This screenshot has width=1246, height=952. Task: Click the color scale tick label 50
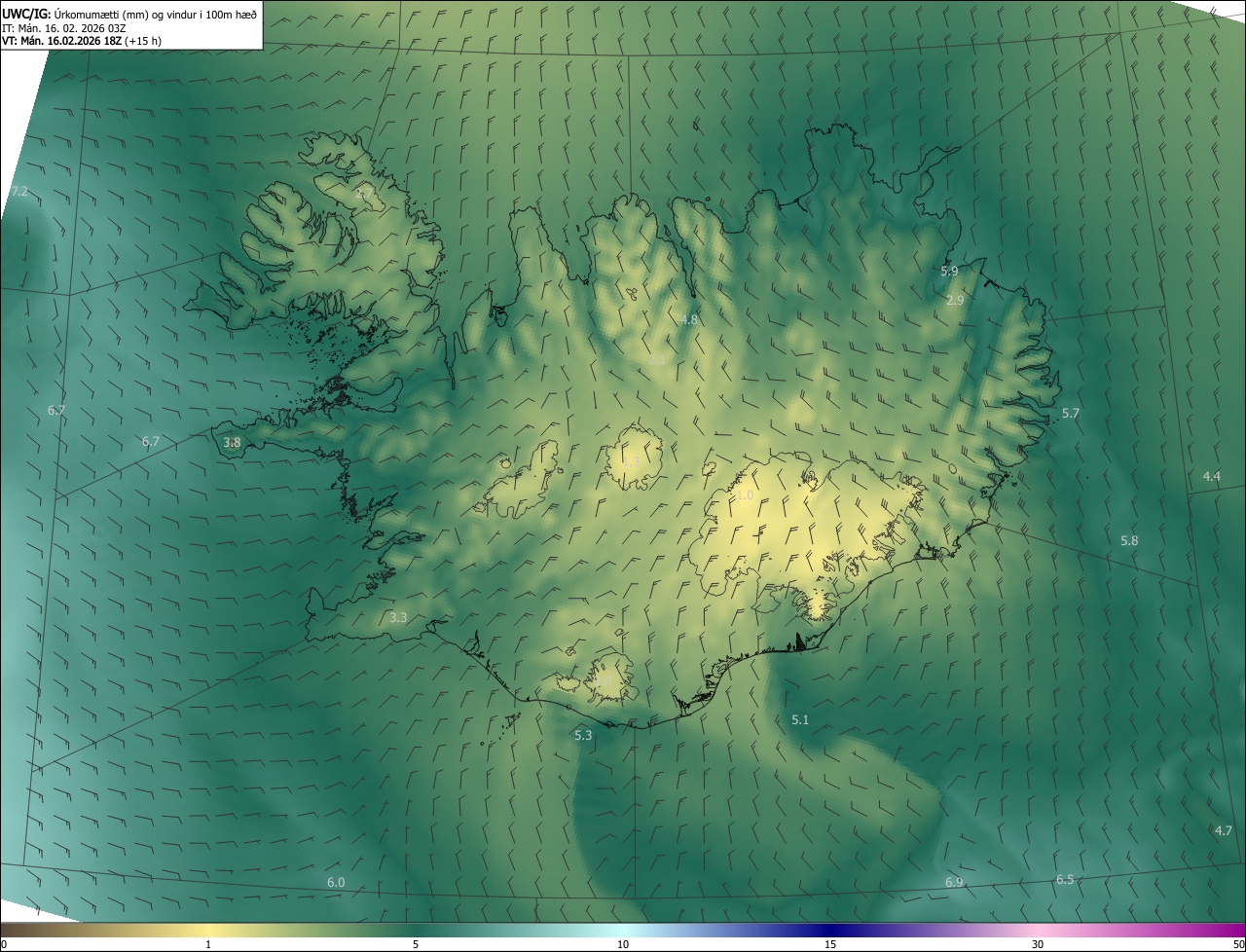(1238, 944)
